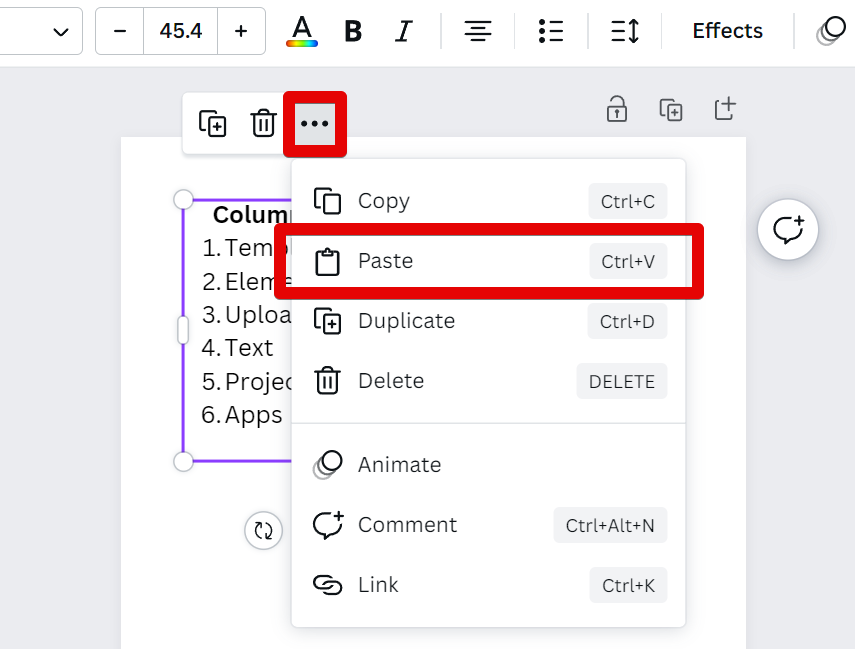This screenshot has height=649, width=855.
Task: Toggle italic text formatting
Action: (x=403, y=31)
